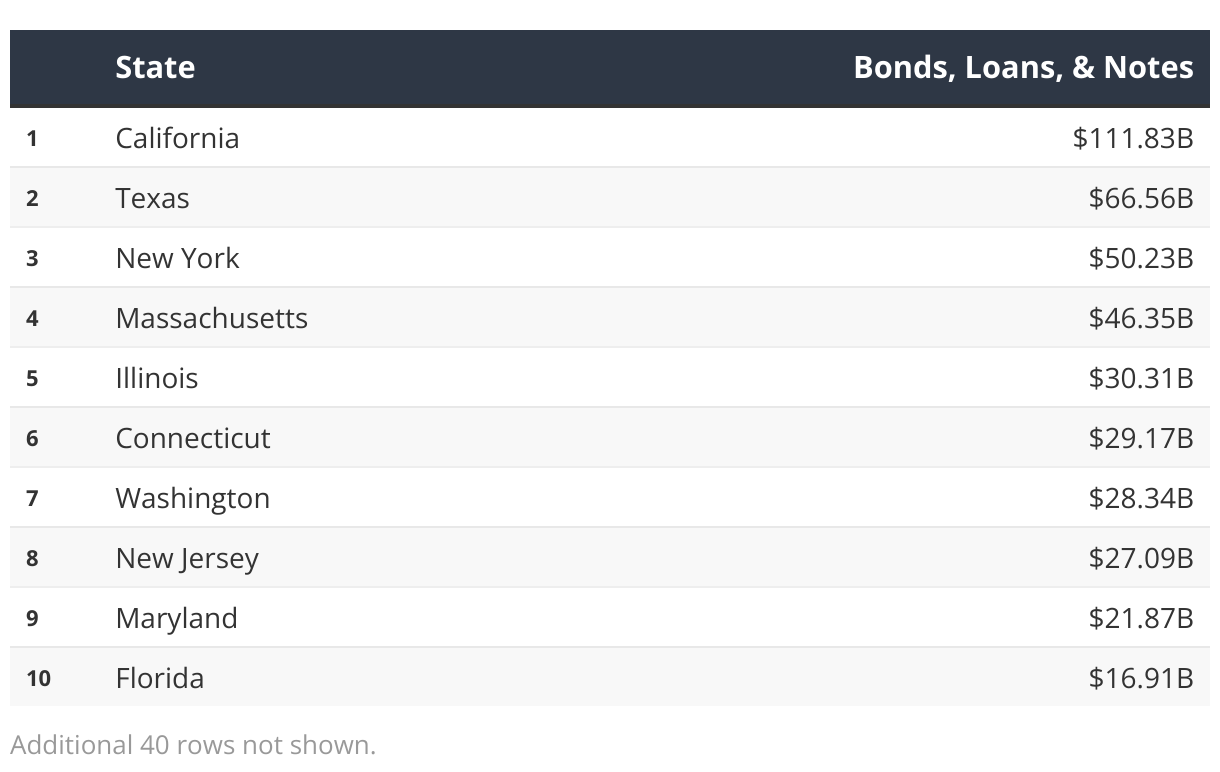Select New York in the table
This screenshot has height=772, width=1220.
(x=177, y=258)
